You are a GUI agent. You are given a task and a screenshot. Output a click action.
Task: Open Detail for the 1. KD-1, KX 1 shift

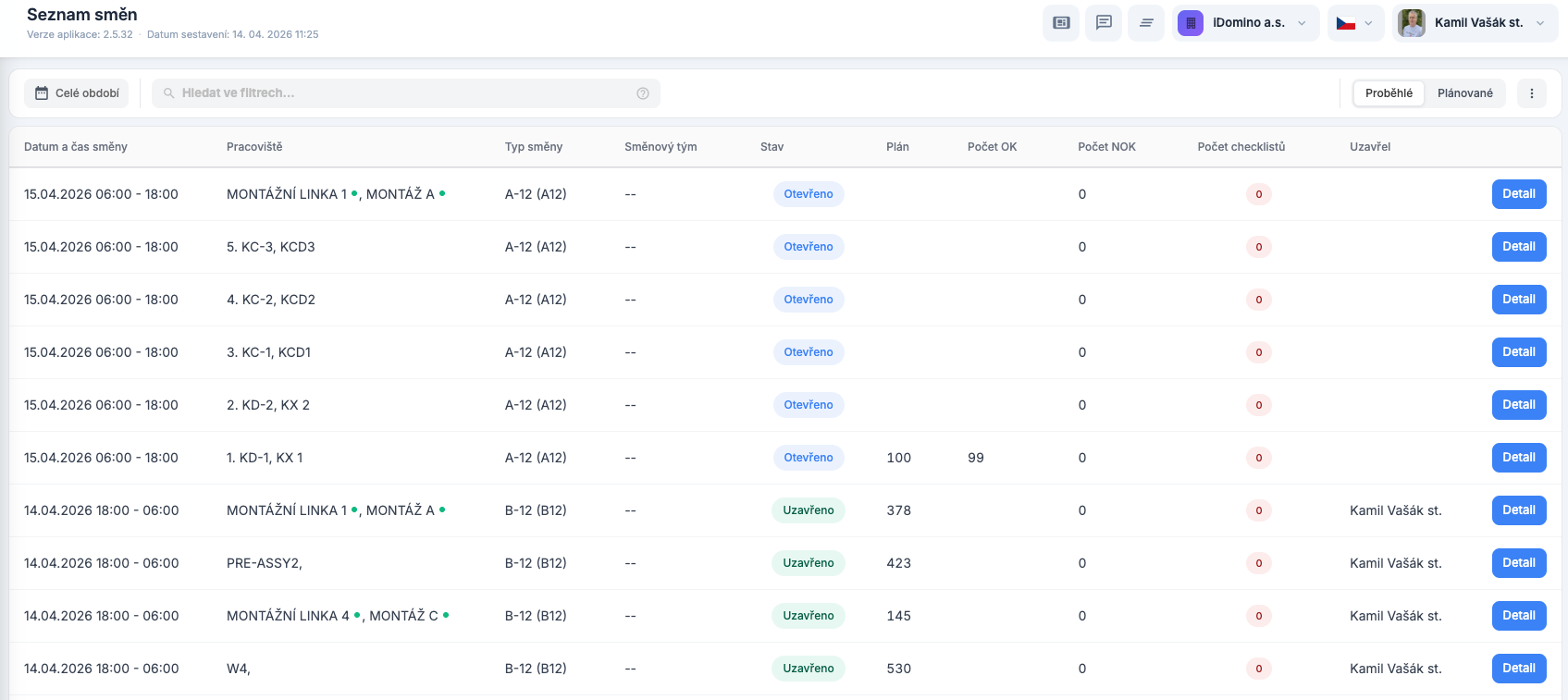1518,458
